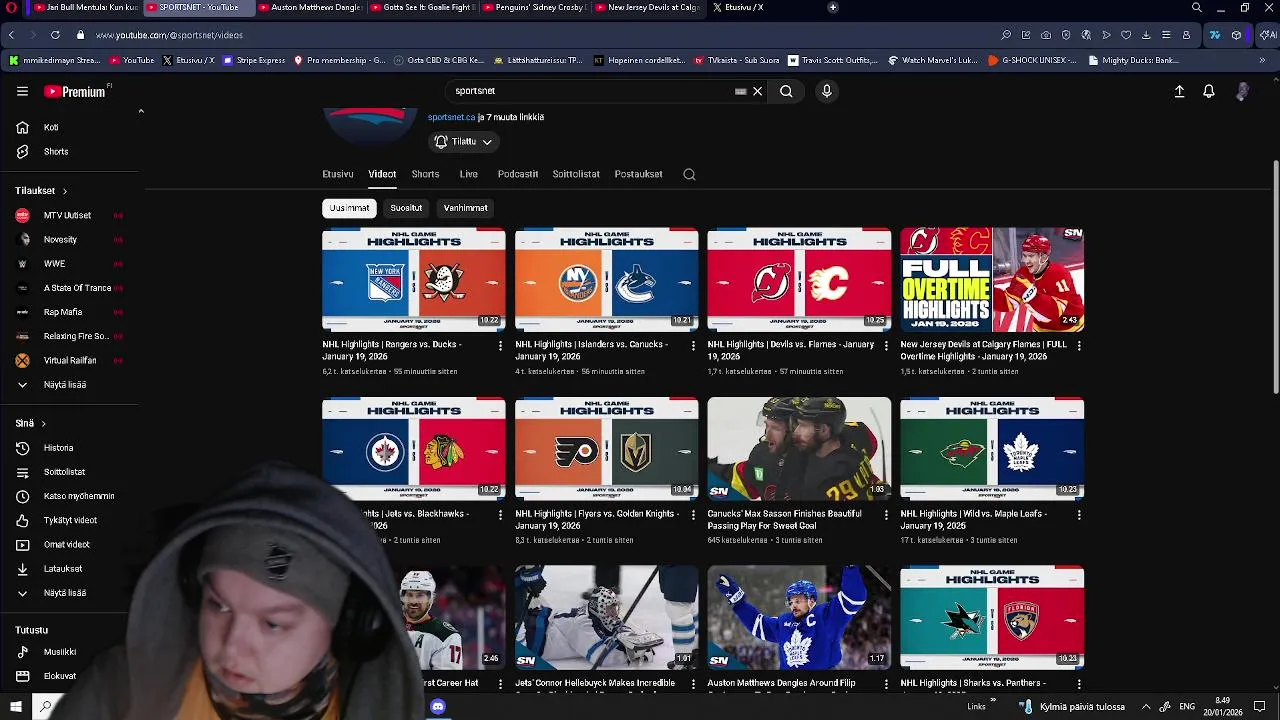Open Rap Mafia subscription channel
The image size is (1280, 720).
click(70, 312)
